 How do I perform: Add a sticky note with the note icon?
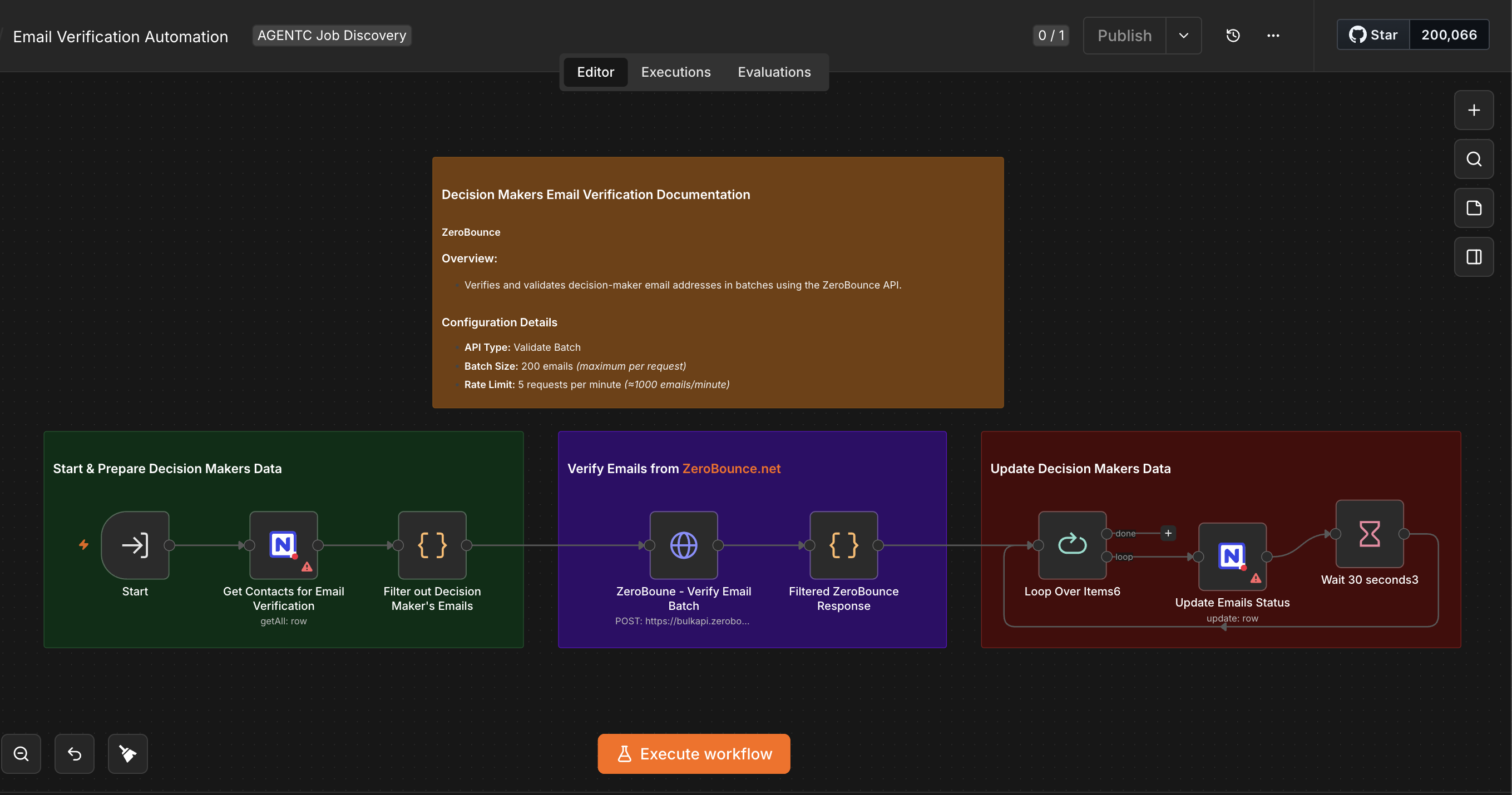click(1474, 208)
